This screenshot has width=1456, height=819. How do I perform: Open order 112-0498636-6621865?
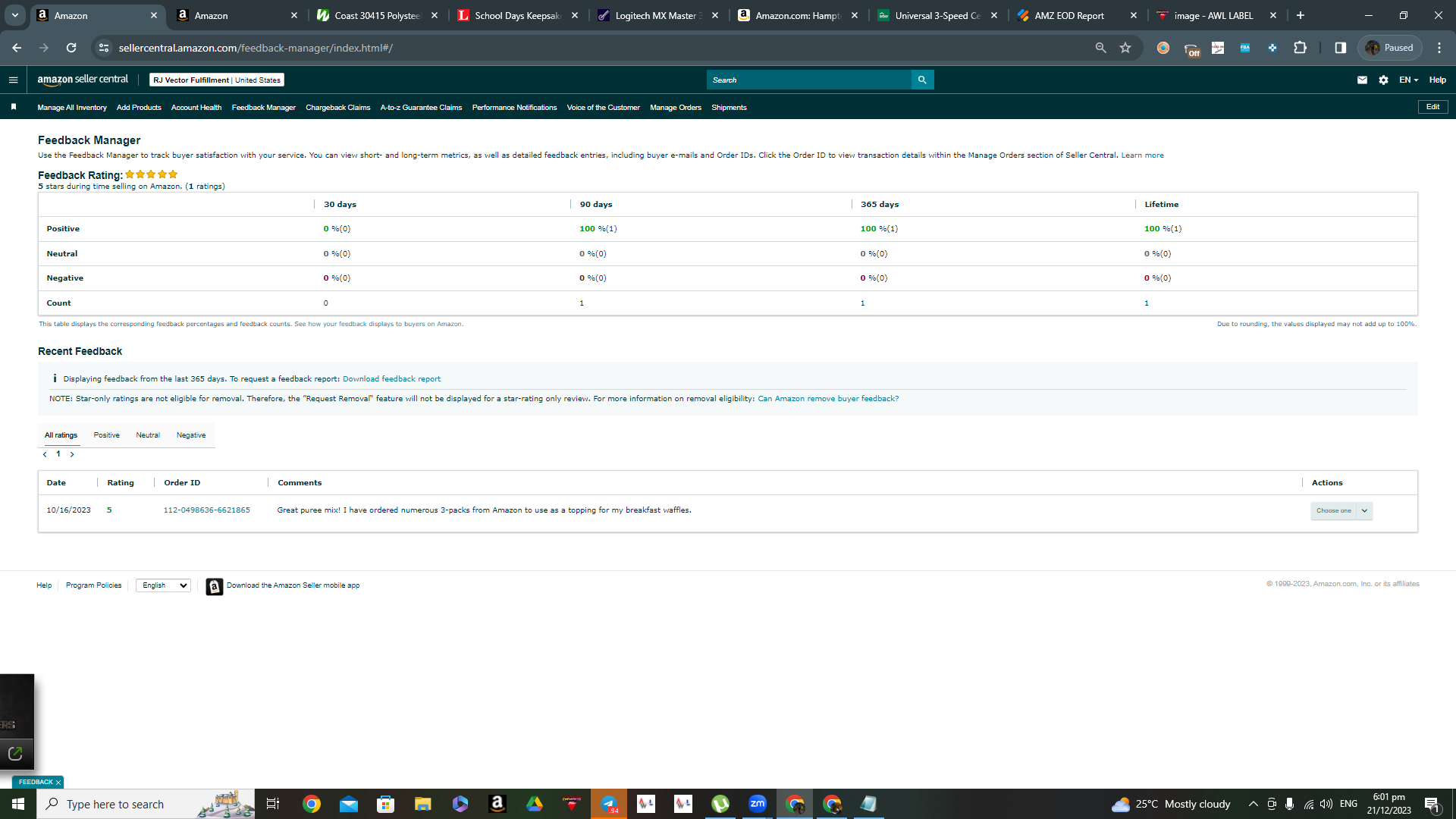[207, 510]
